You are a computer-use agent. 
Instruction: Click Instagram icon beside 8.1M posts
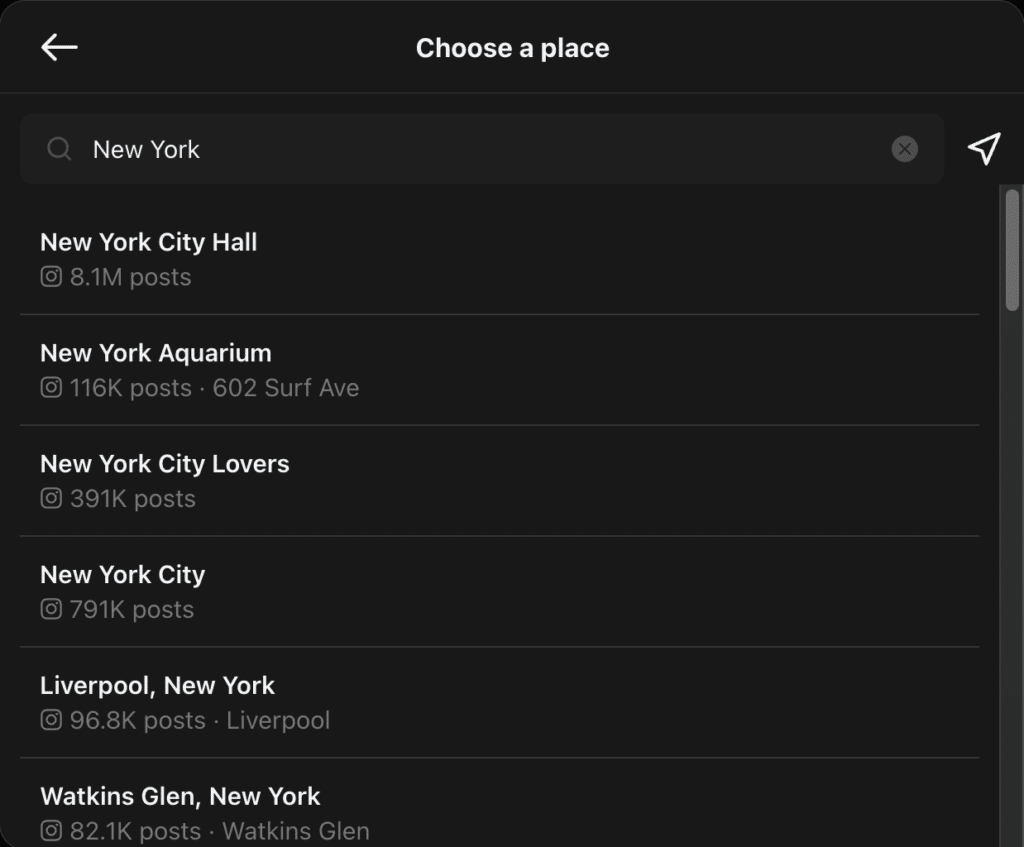click(x=51, y=277)
